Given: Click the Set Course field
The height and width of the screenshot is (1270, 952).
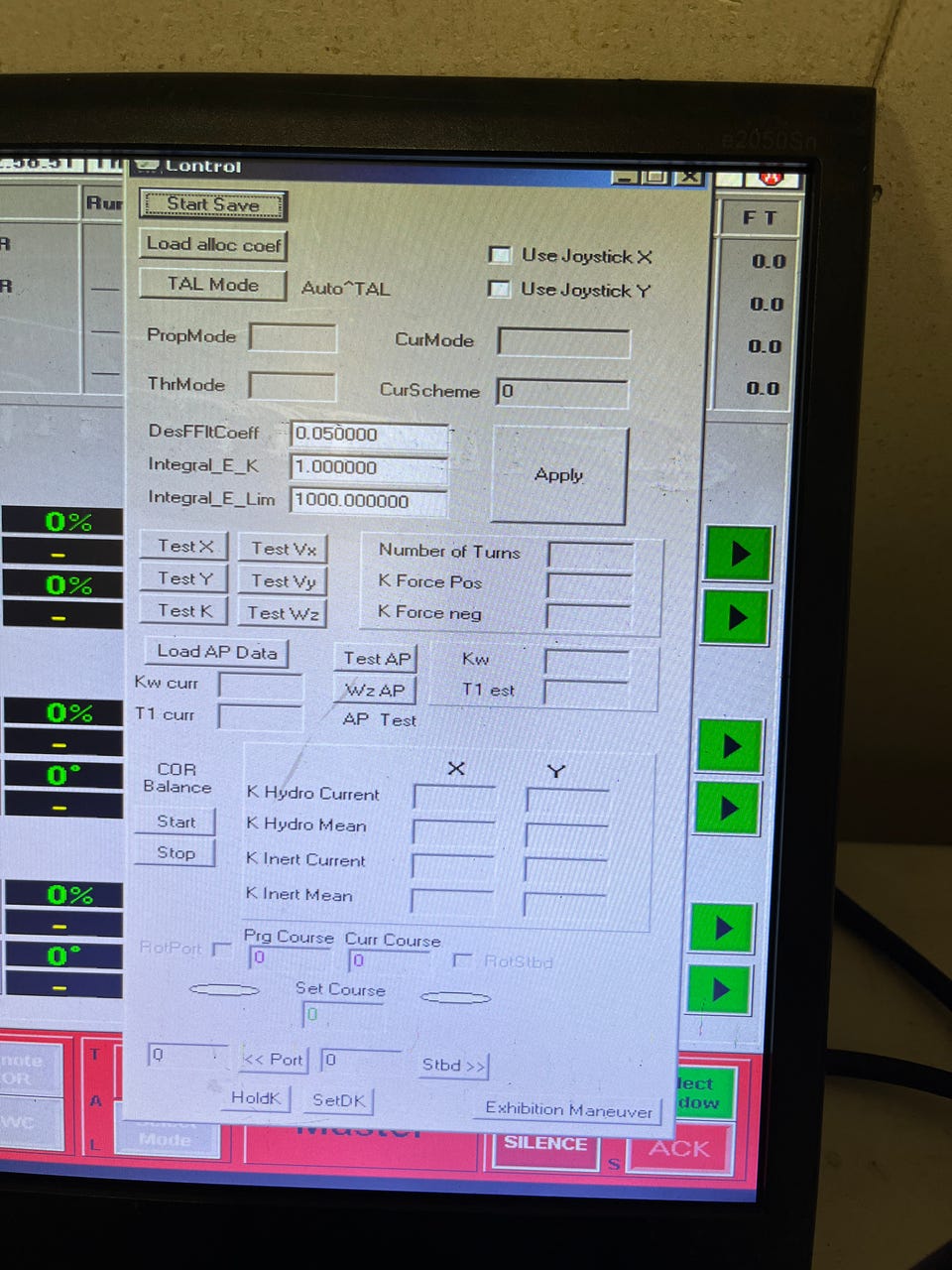Looking at the screenshot, I should coord(343,1014).
